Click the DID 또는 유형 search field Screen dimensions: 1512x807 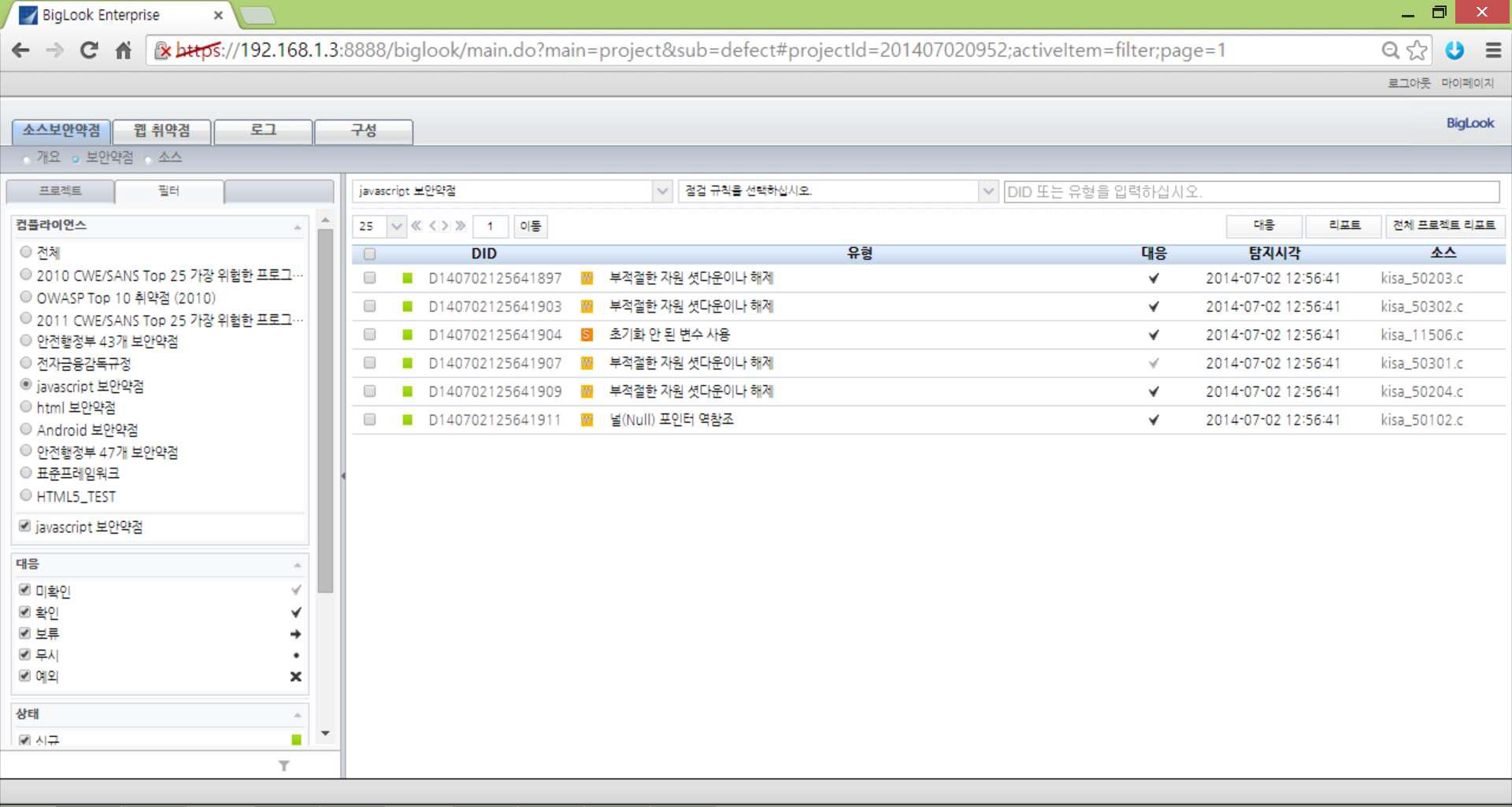pyautogui.click(x=1251, y=191)
